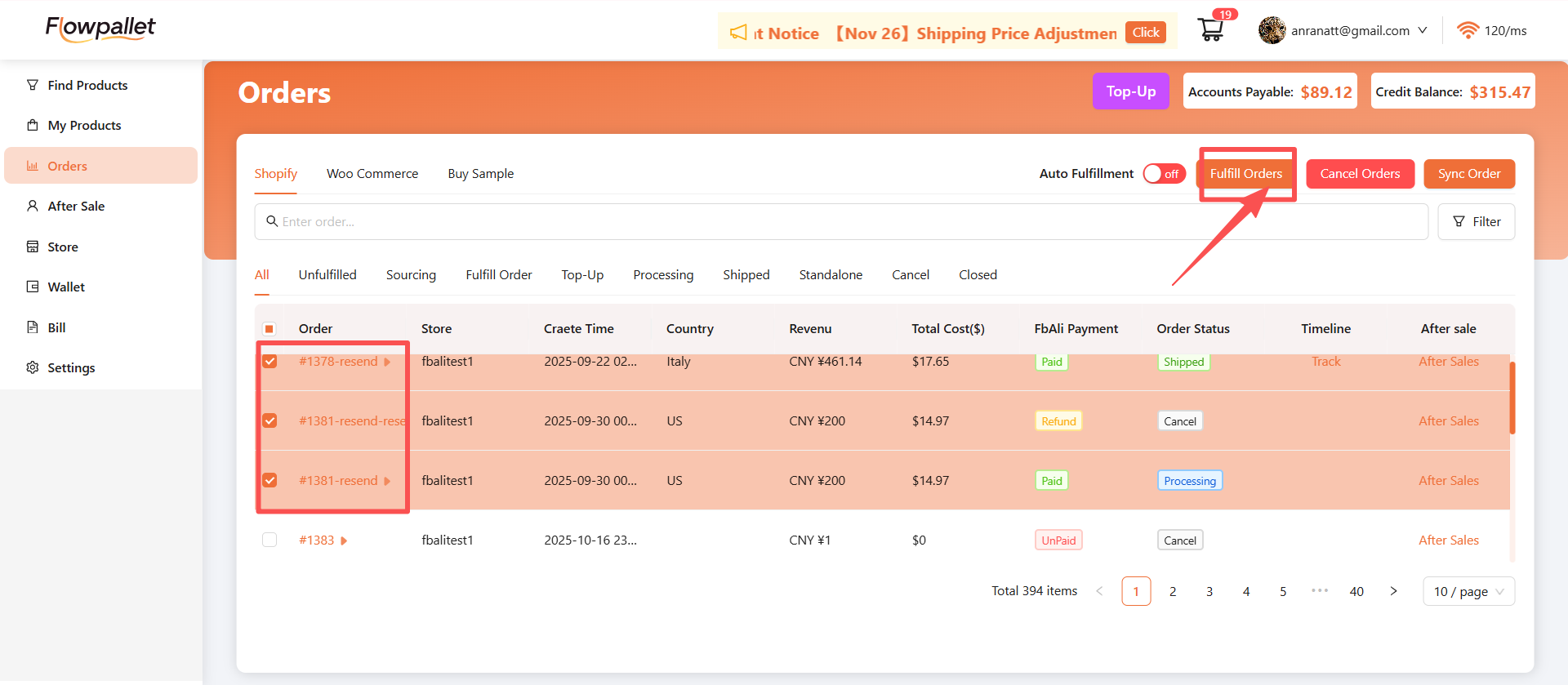Toggle the select-all header checkbox
1568x685 pixels.
[x=269, y=329]
